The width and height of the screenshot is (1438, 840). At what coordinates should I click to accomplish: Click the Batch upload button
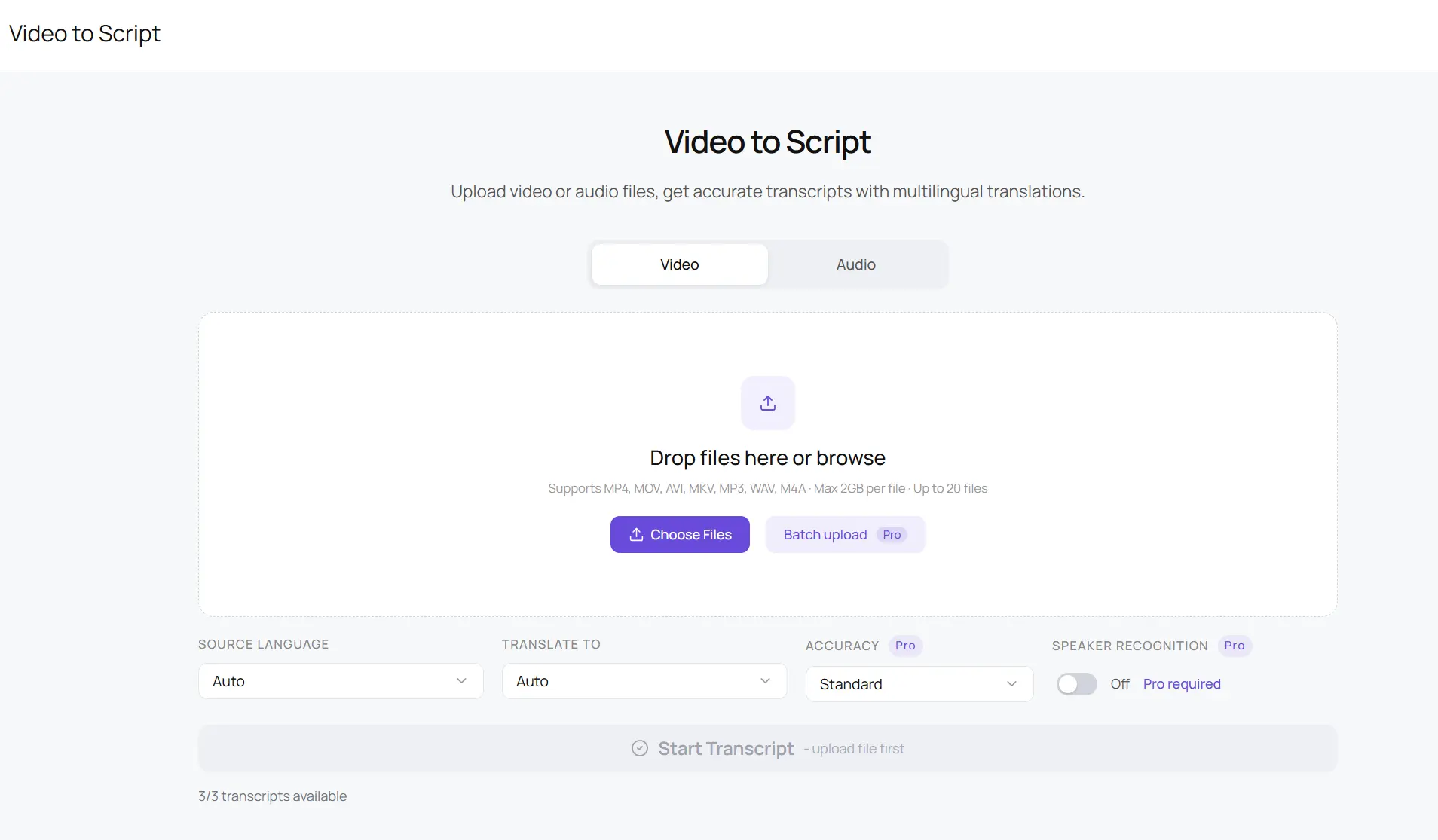pyautogui.click(x=826, y=534)
